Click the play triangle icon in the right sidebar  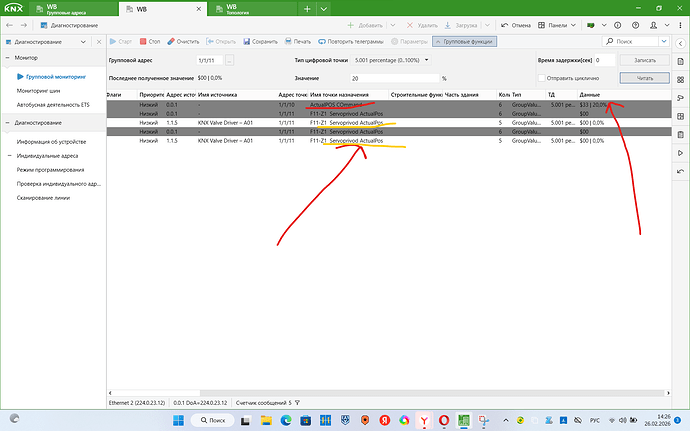pyautogui.click(x=680, y=153)
